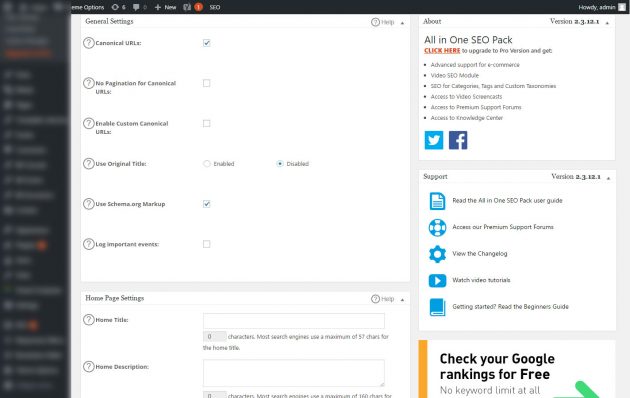This screenshot has width=630, height=398.
Task: Click the play icon for video tutorials
Action: (x=437, y=280)
